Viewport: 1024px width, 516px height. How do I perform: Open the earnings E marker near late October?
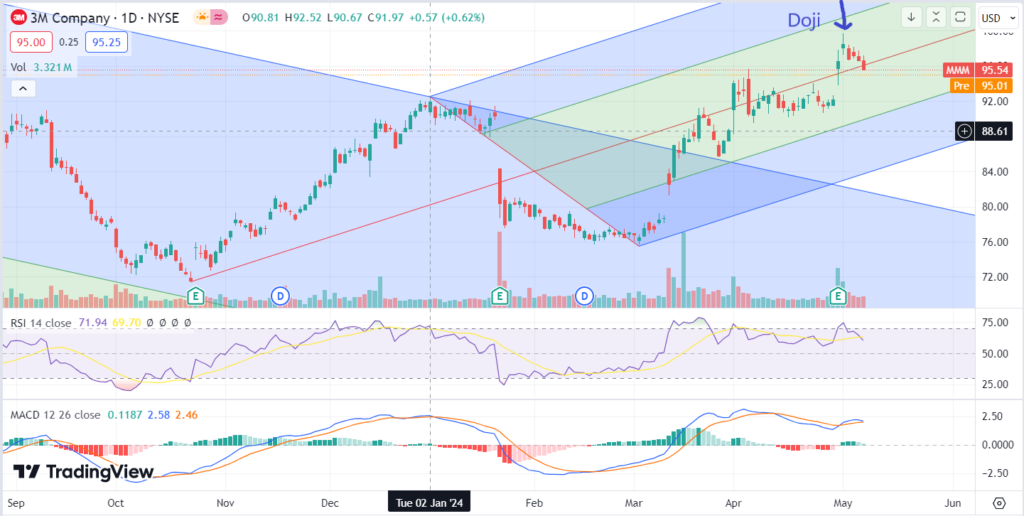pyautogui.click(x=195, y=297)
